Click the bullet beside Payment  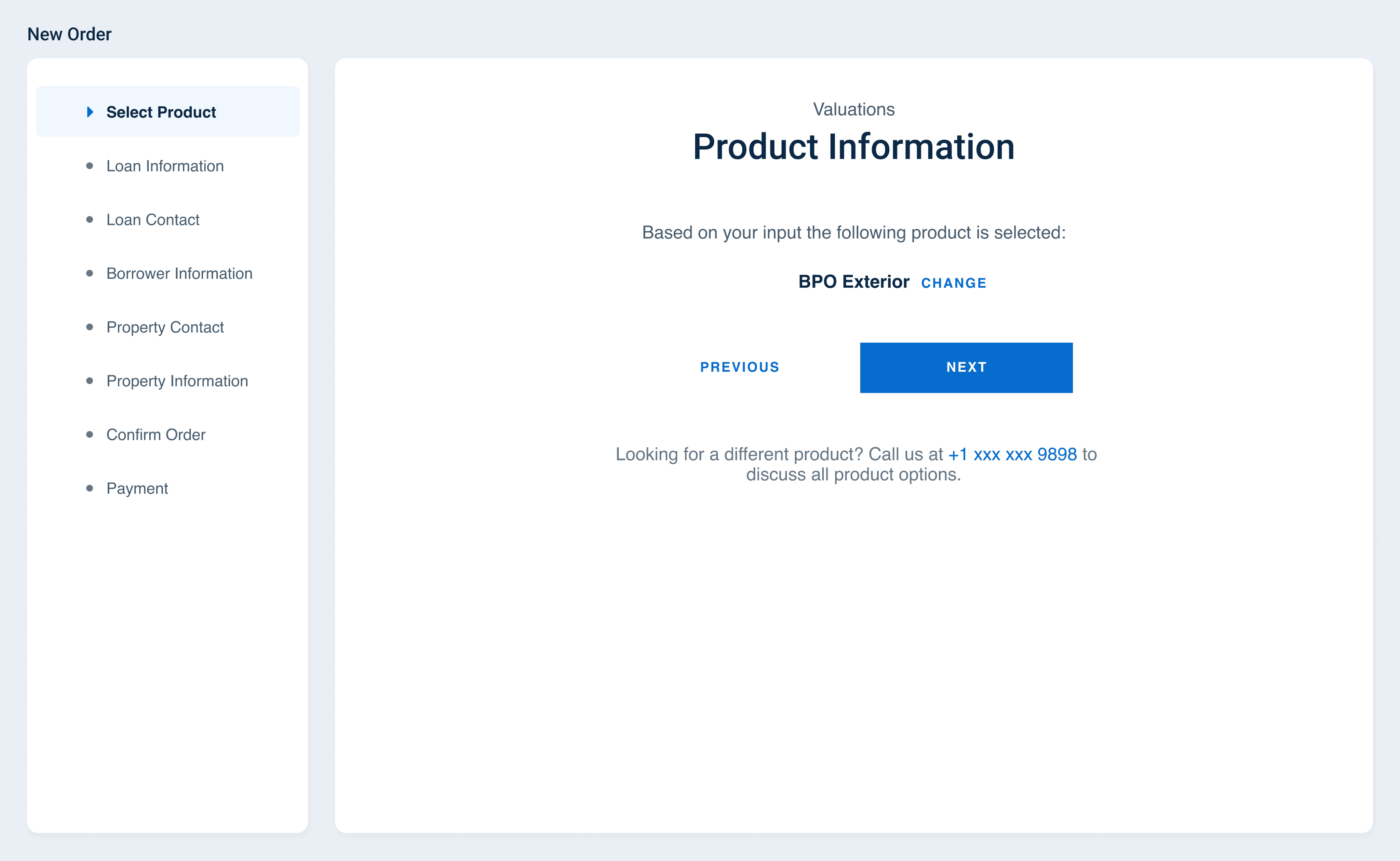tap(90, 488)
